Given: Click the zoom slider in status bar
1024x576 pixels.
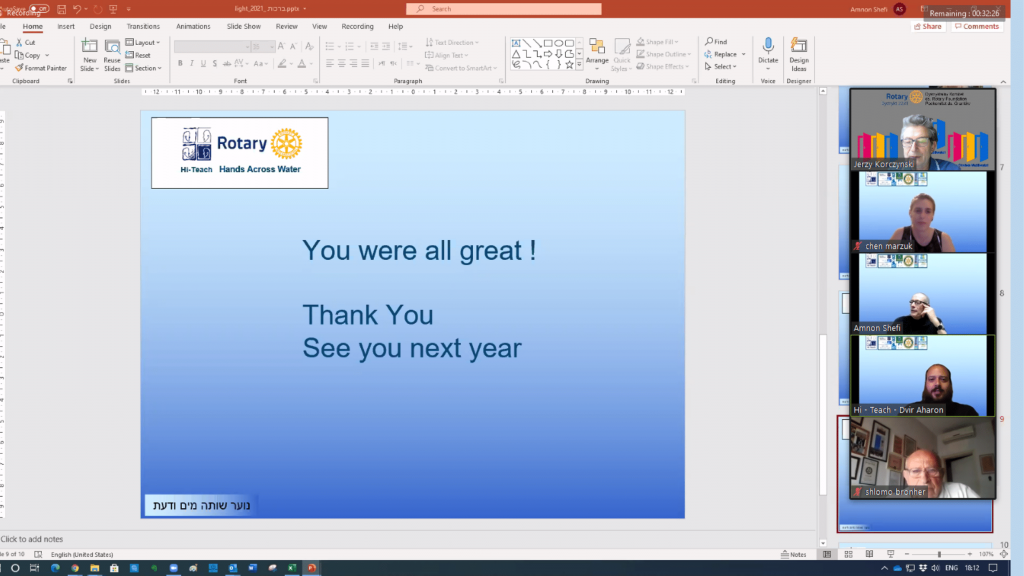Looking at the screenshot, I should tap(938, 554).
